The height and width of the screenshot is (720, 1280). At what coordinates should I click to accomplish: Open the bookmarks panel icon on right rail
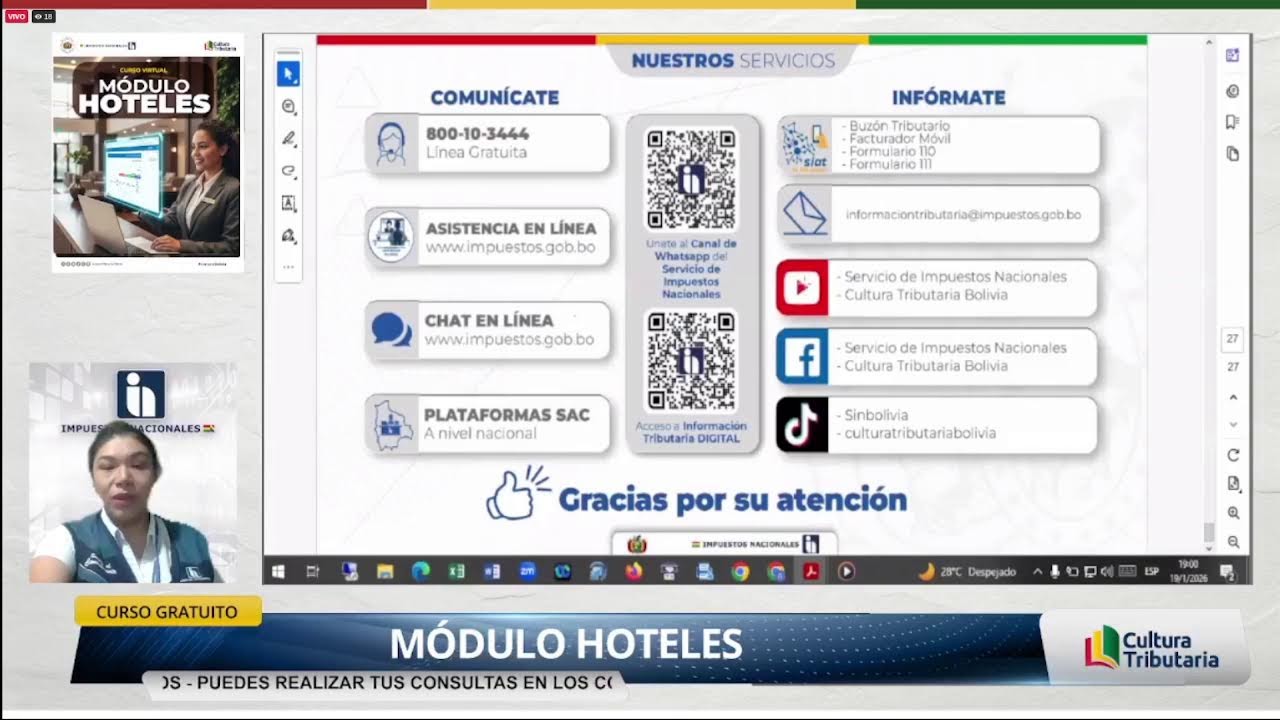pos(1232,122)
